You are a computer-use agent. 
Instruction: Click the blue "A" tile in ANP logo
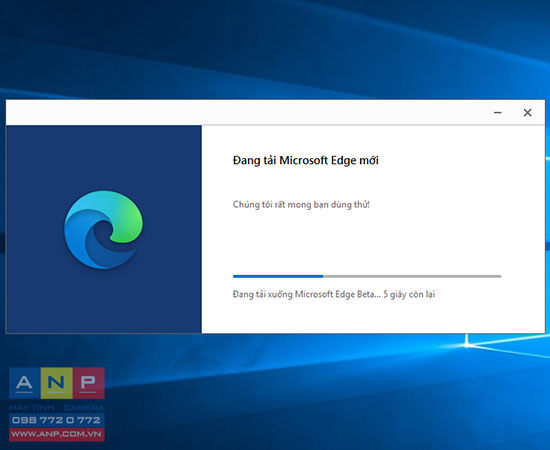point(25,383)
